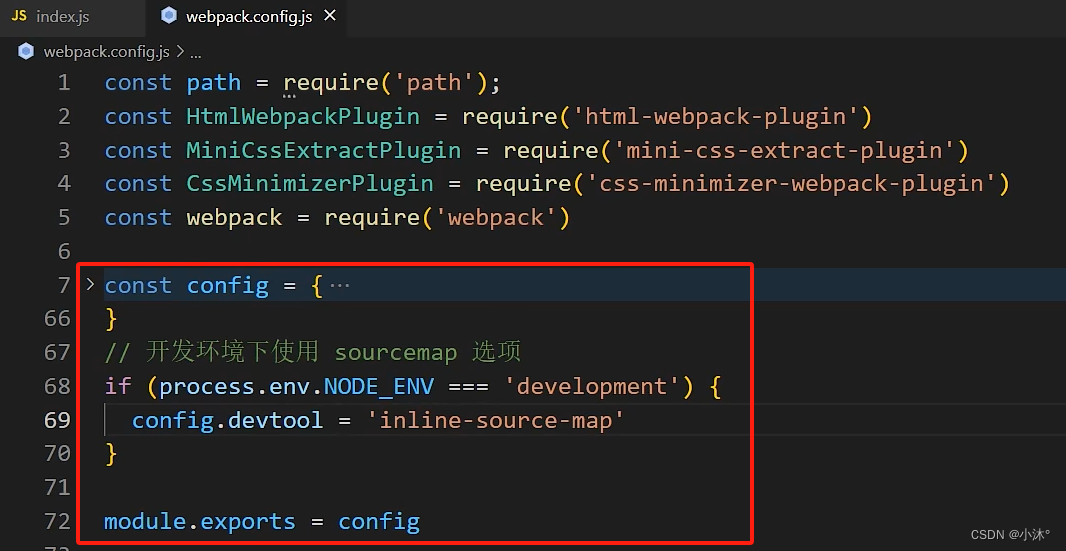Image resolution: width=1066 pixels, height=551 pixels.
Task: Click line number 5 in the gutter
Action: tap(64, 218)
